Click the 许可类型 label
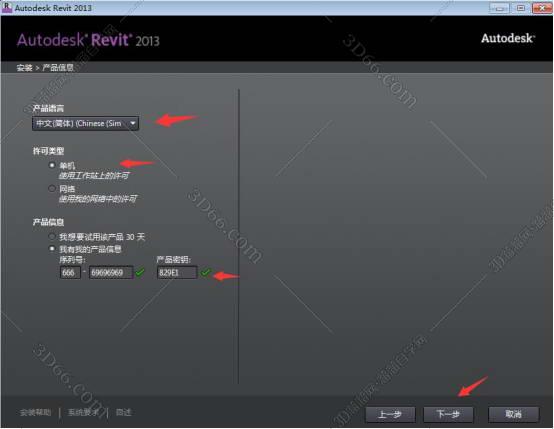Image resolution: width=554 pixels, height=429 pixels. (48, 151)
